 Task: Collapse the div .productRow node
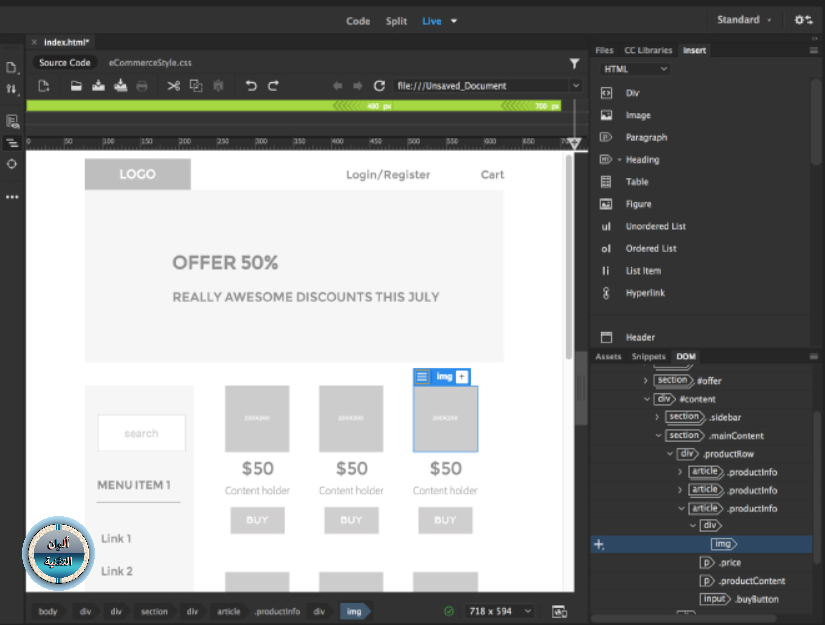click(669, 453)
